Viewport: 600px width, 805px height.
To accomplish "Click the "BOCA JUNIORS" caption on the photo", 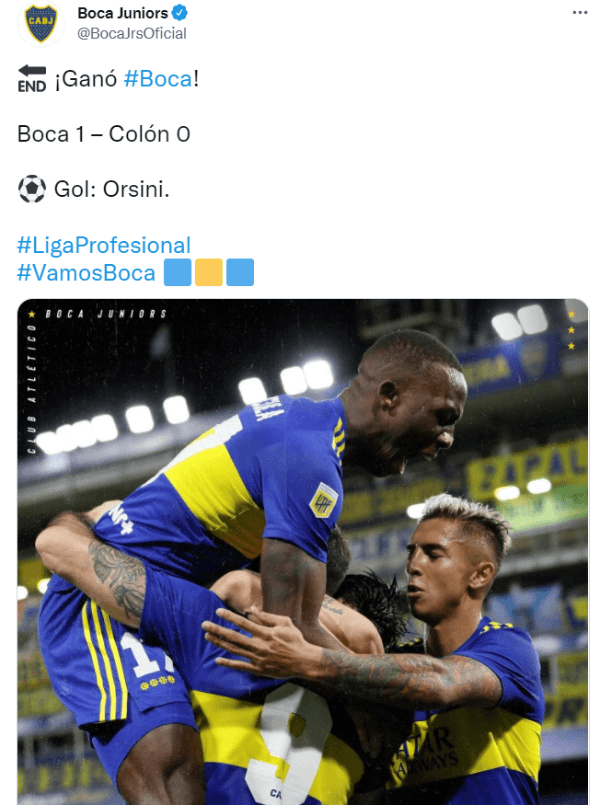I will click(105, 314).
